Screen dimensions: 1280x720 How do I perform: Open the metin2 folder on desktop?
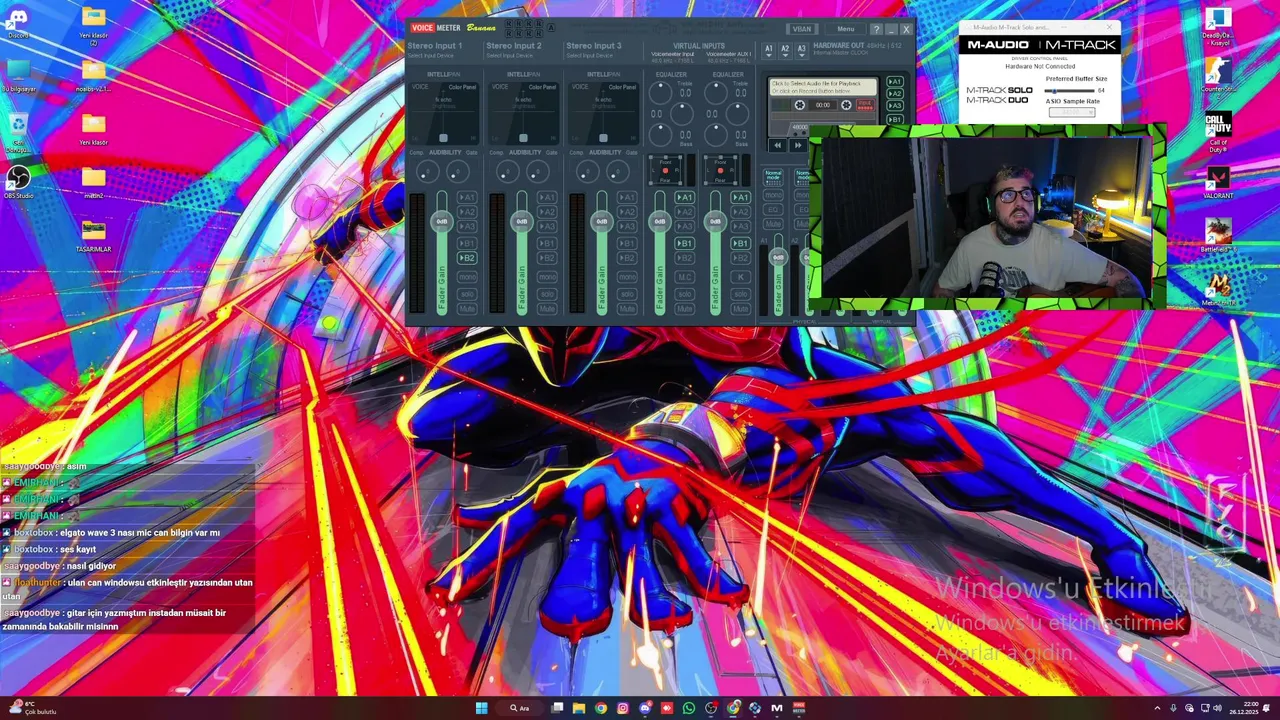(93, 182)
